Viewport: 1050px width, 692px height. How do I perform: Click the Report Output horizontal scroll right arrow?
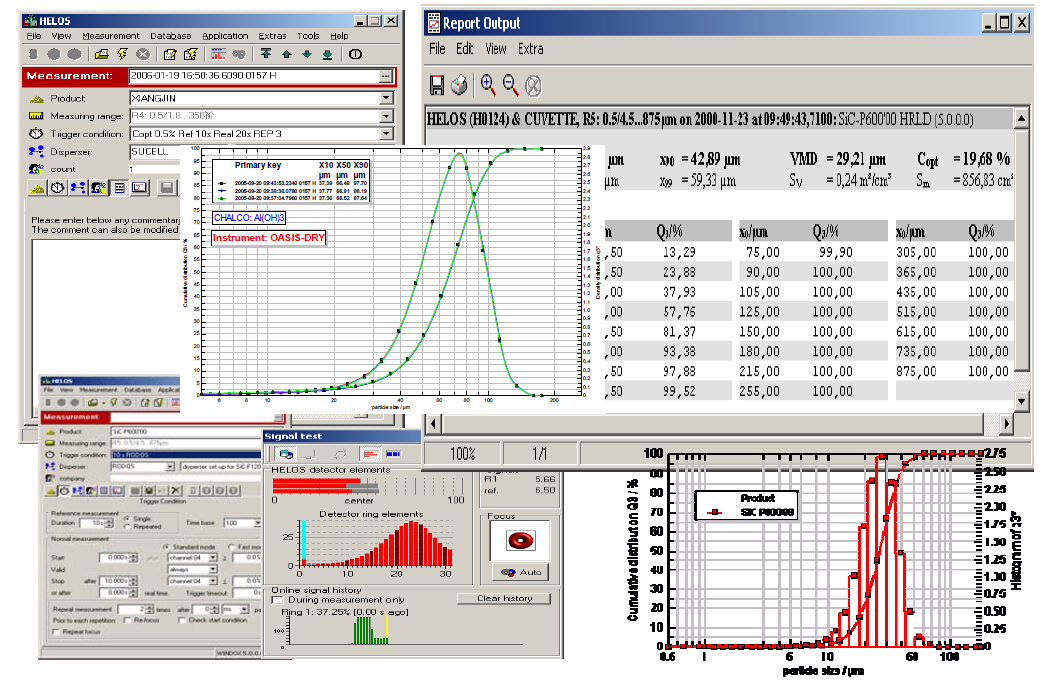(x=1006, y=424)
